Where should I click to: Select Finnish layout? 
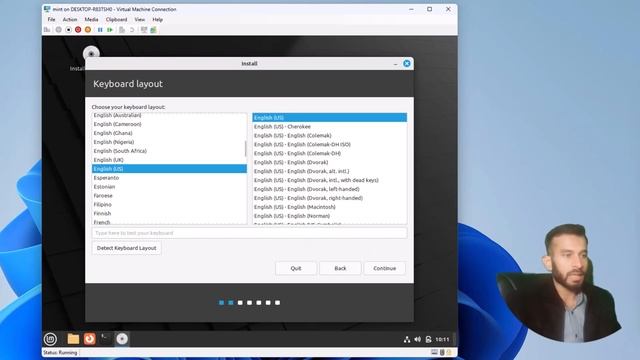pos(169,213)
